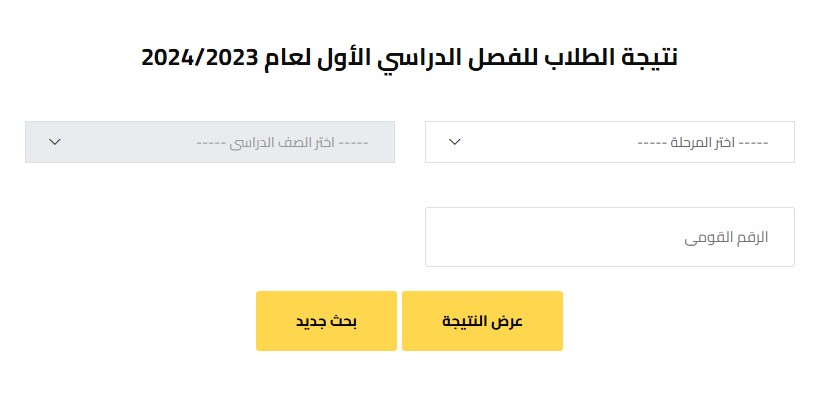Click the chevron arrow in the اختر المرحلة dropdown
This screenshot has height=404, width=816.
tap(454, 142)
